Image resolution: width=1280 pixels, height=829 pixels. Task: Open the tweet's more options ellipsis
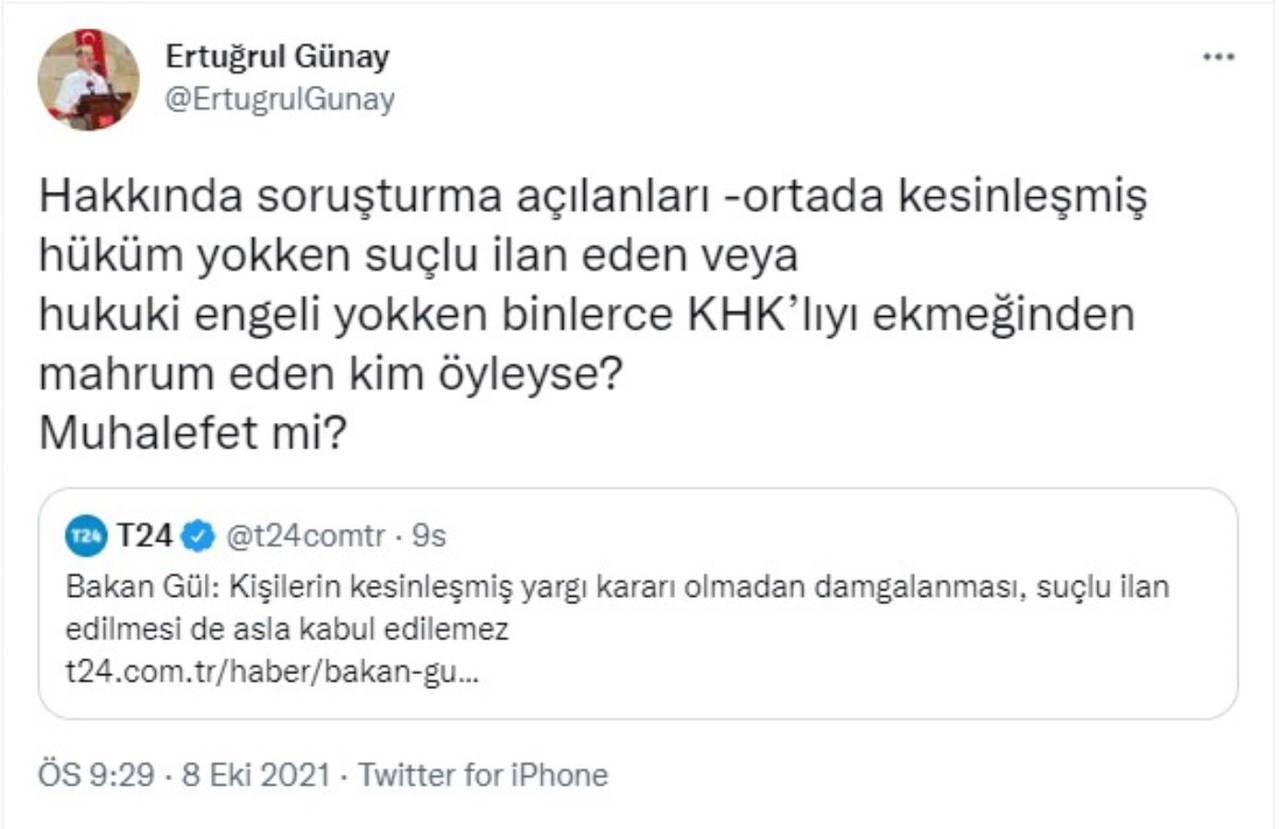[x=1217, y=57]
